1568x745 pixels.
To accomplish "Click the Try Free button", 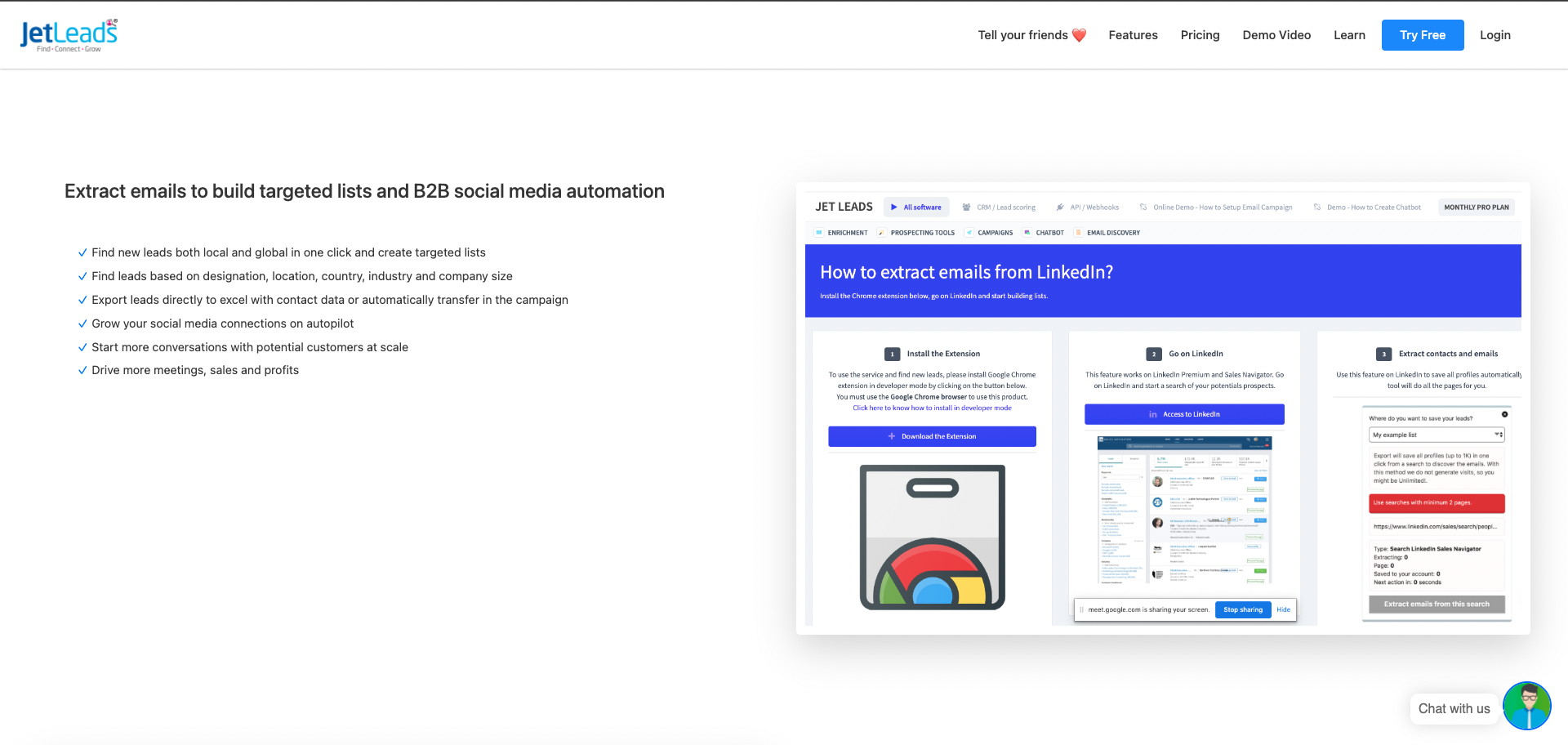I will 1423,35.
